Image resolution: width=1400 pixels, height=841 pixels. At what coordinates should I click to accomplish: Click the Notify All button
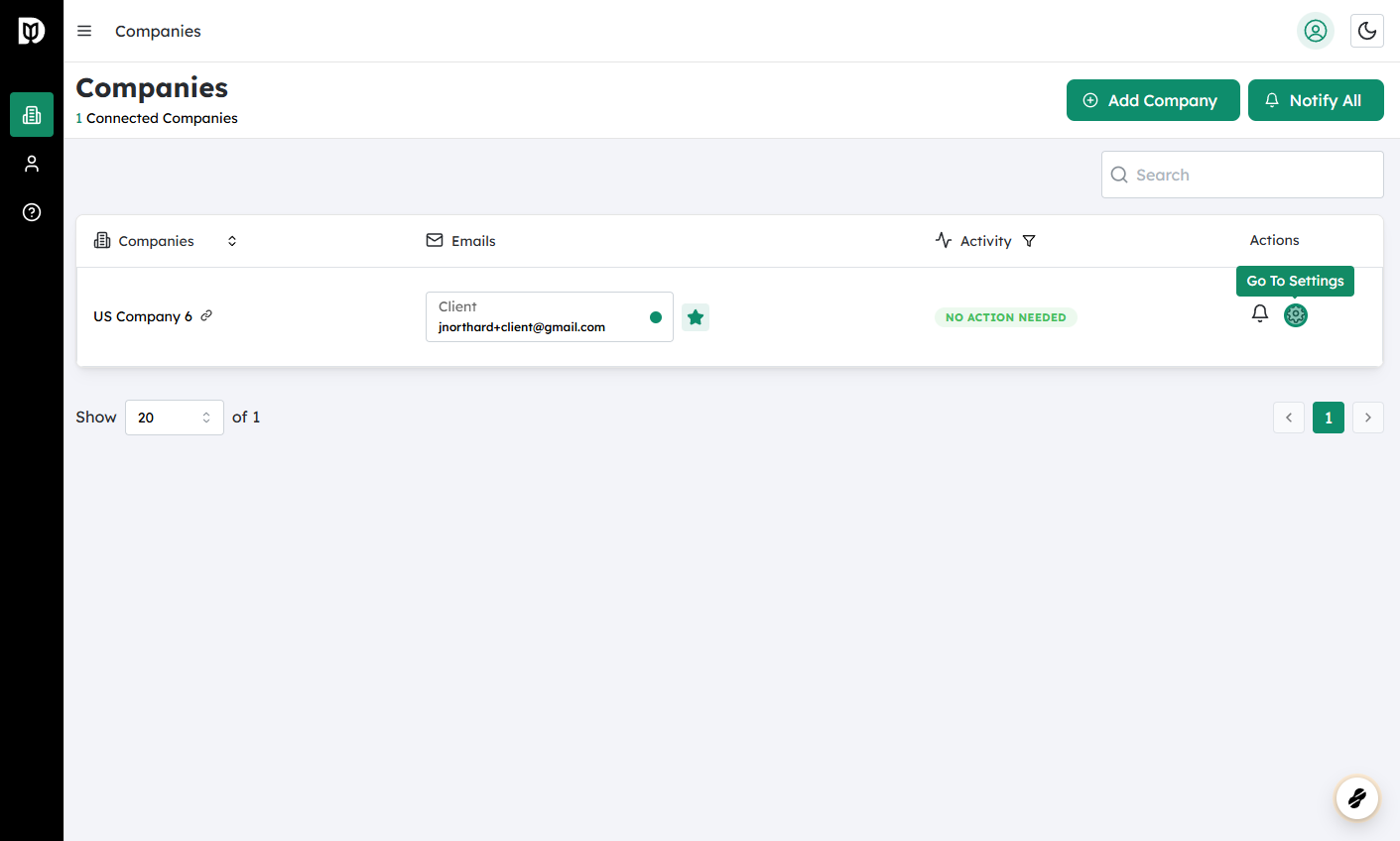coord(1315,100)
